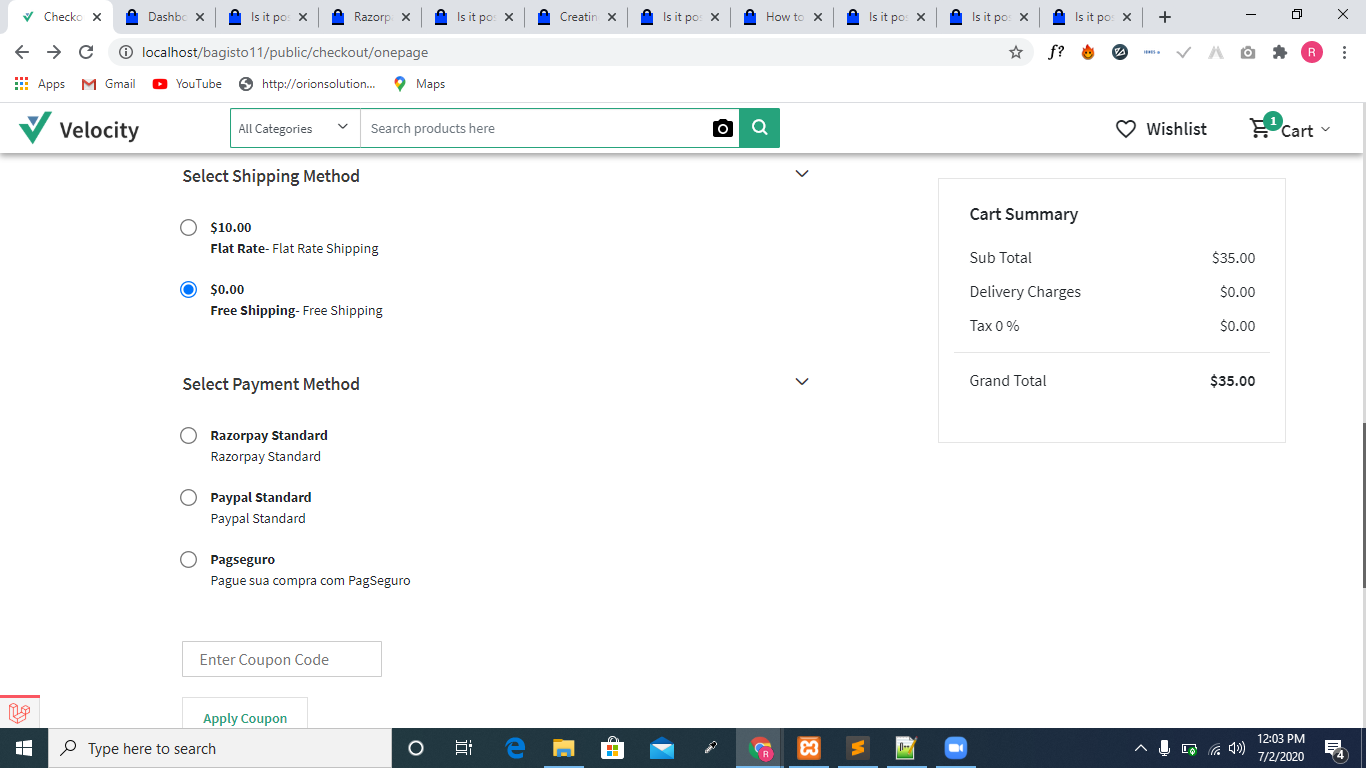The image size is (1366, 768).
Task: Open Microsoft Store from taskbar
Action: [612, 748]
